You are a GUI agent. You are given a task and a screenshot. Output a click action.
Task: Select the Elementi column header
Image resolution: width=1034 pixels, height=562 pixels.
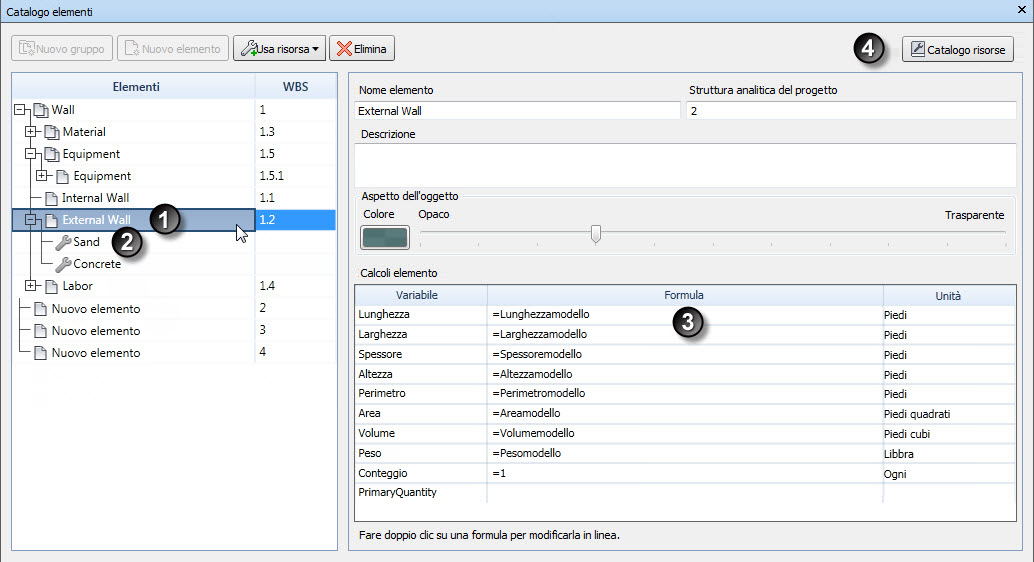134,86
